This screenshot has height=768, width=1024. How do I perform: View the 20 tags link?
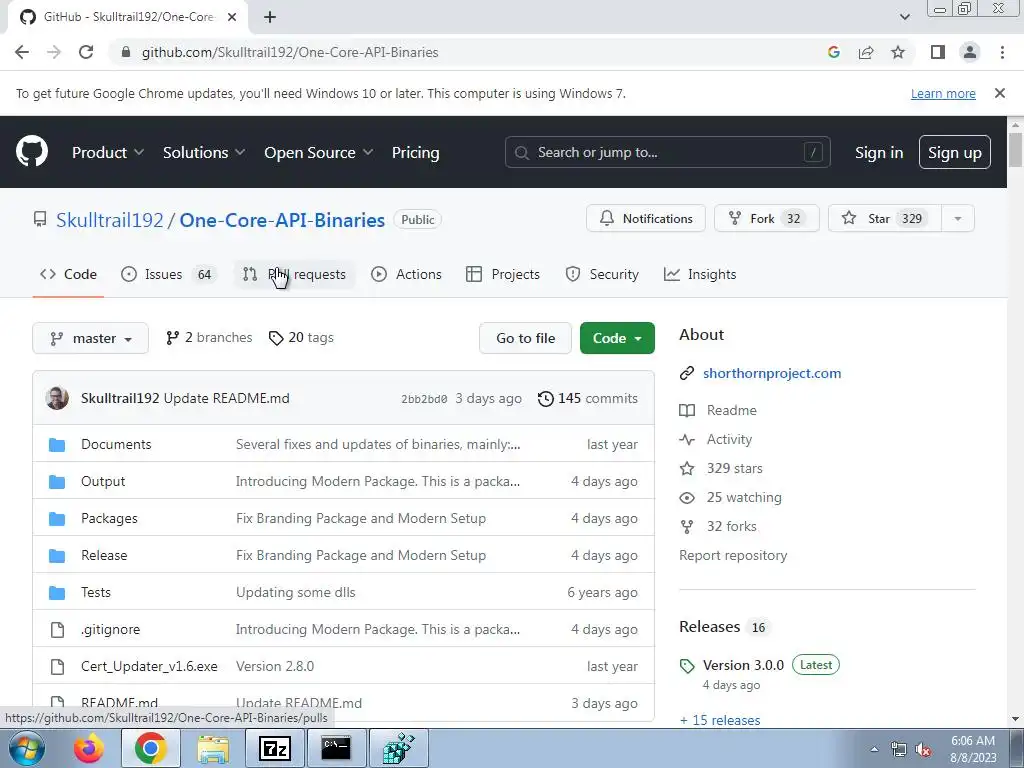[301, 338]
